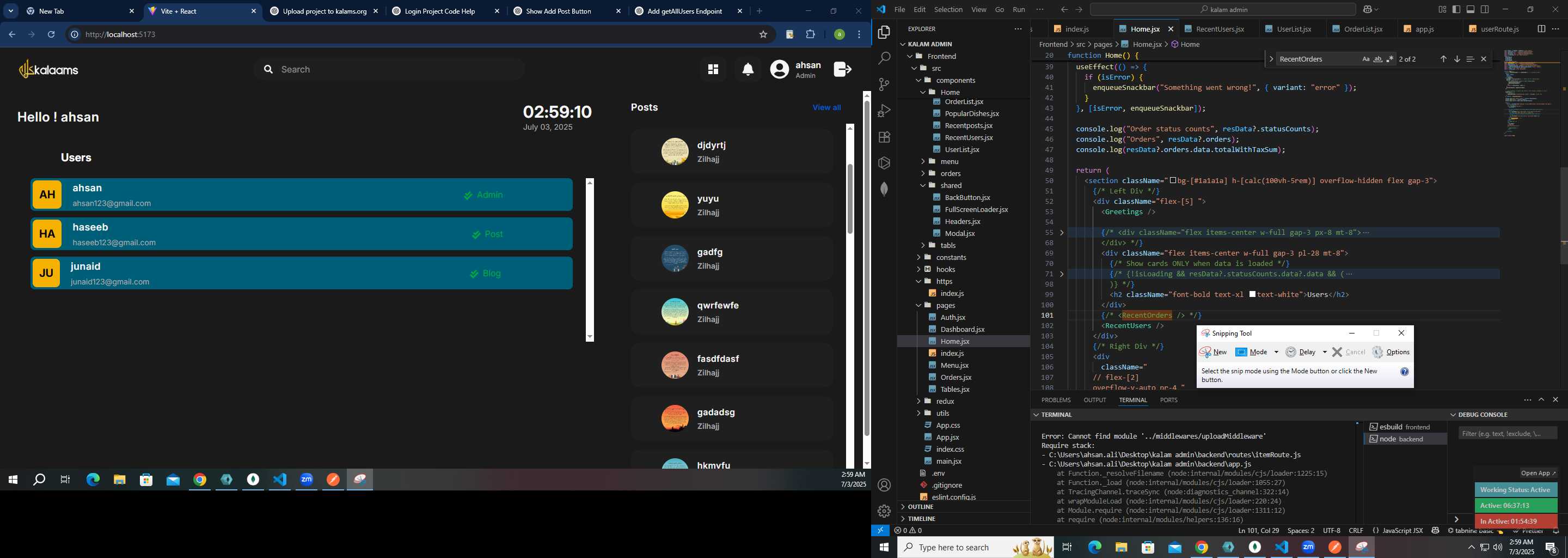Maximize the terminal panel size
The image size is (1568, 558).
click(1541, 399)
